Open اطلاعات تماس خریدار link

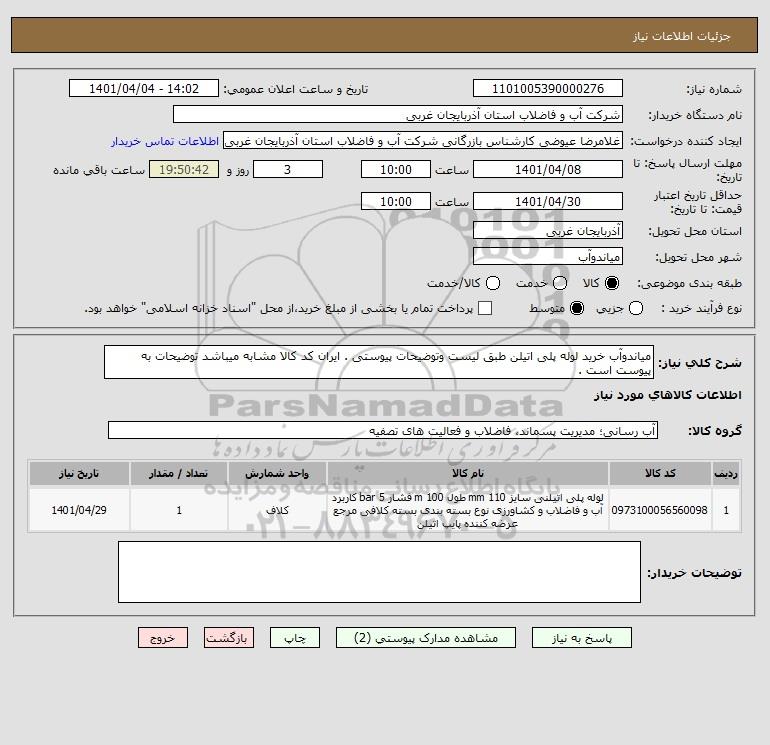tap(165, 141)
